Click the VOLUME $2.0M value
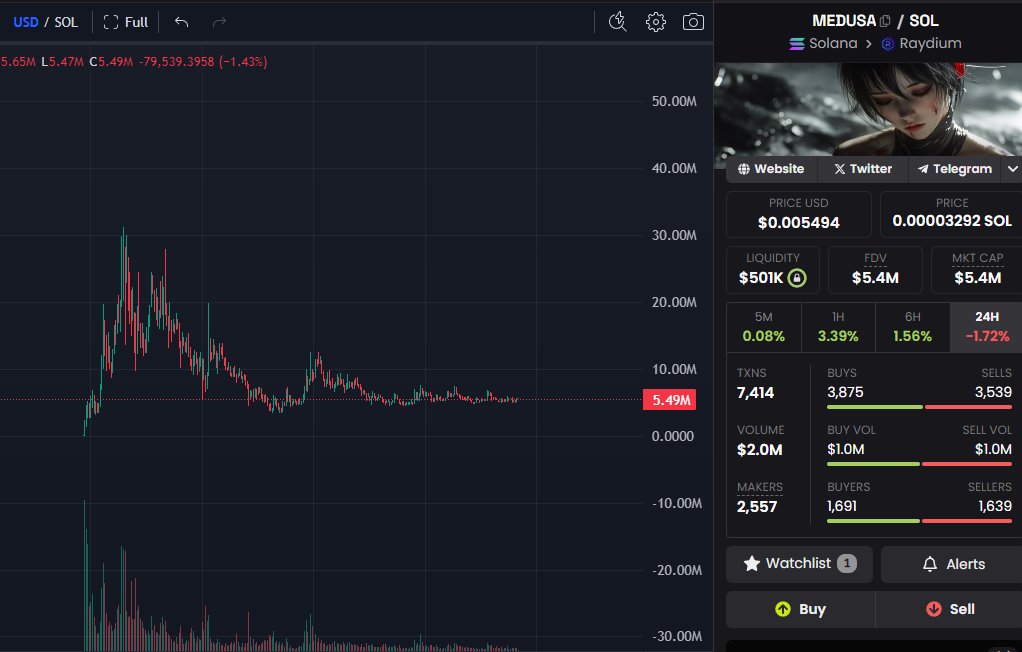Viewport: 1022px width, 652px height. [x=759, y=450]
